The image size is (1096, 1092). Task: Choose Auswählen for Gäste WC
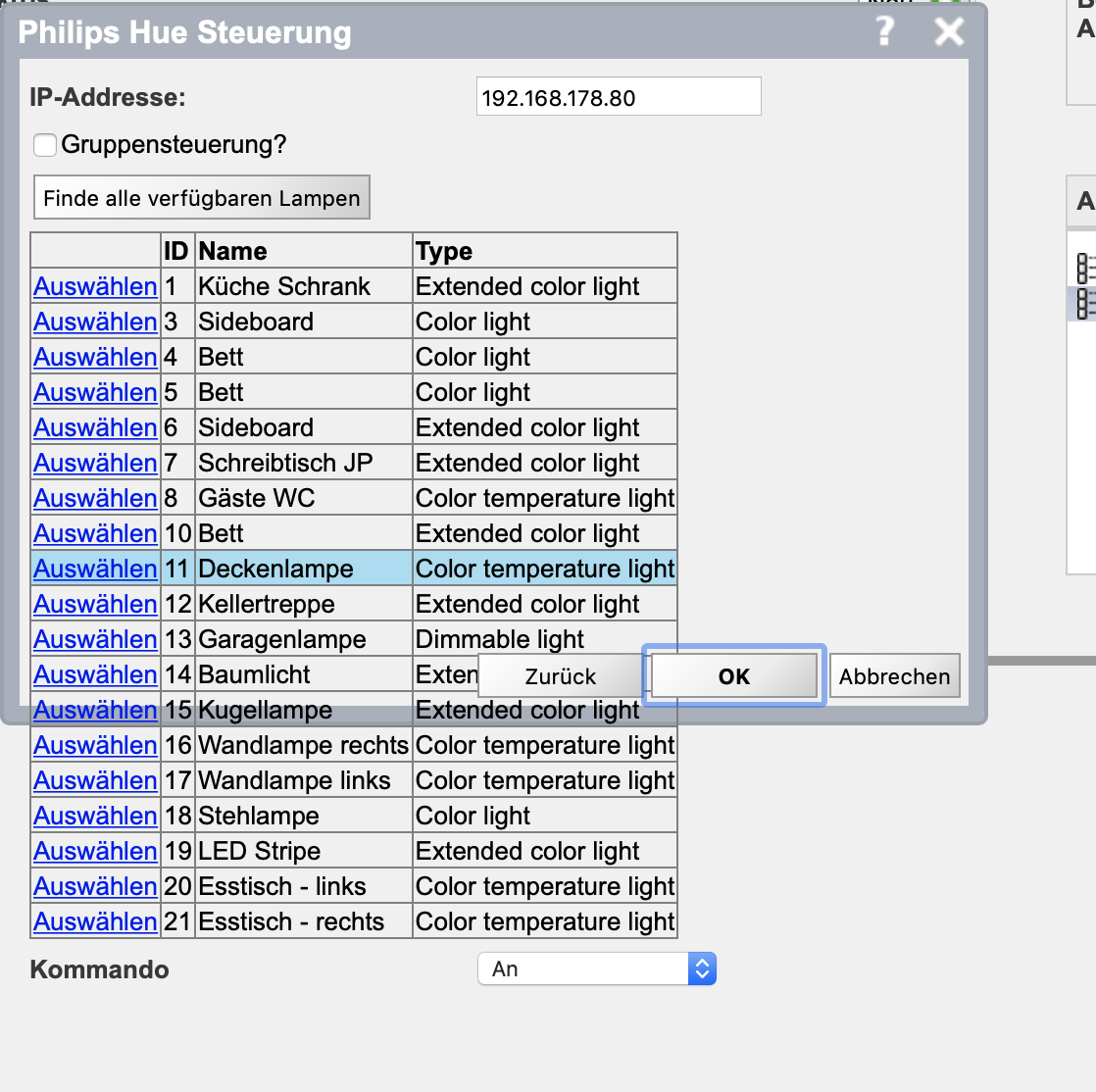click(95, 498)
